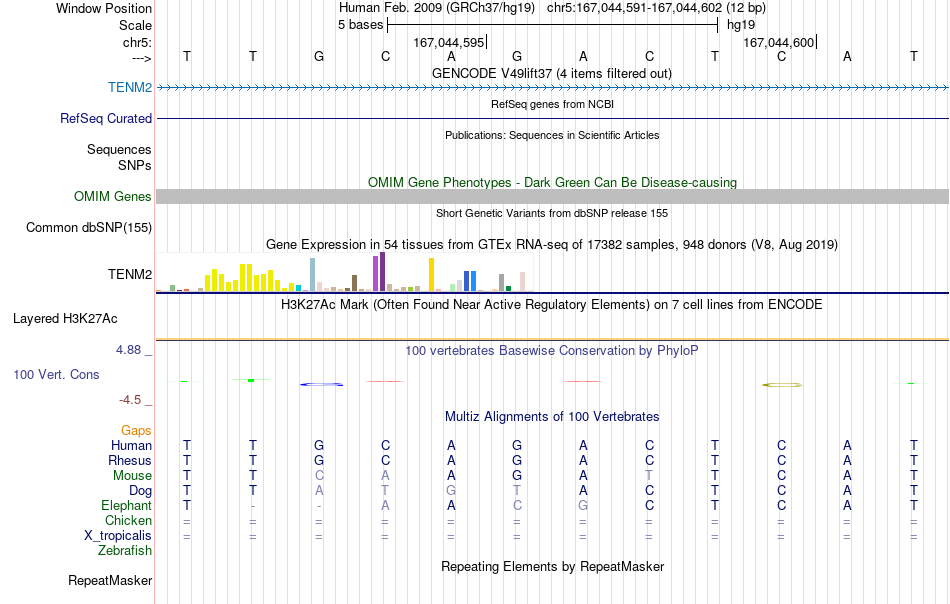This screenshot has width=950, height=604.
Task: Click the 100 Vert. Cons track label
Action: point(56,374)
